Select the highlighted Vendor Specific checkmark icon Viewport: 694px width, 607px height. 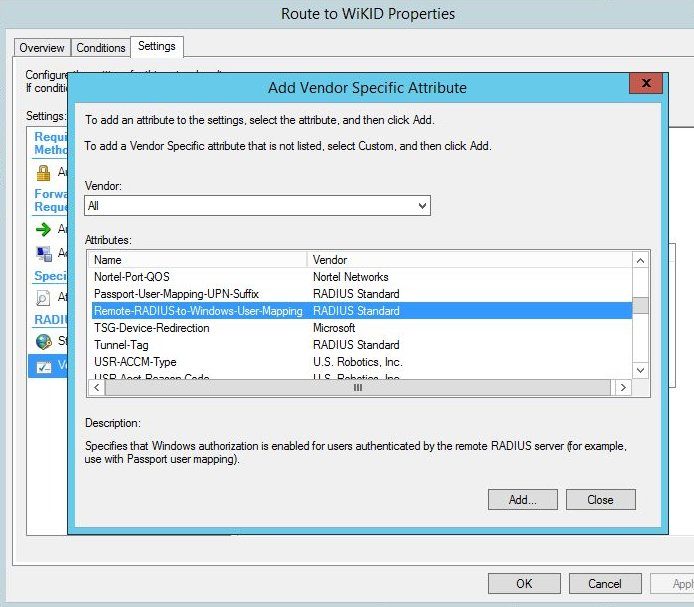(44, 367)
